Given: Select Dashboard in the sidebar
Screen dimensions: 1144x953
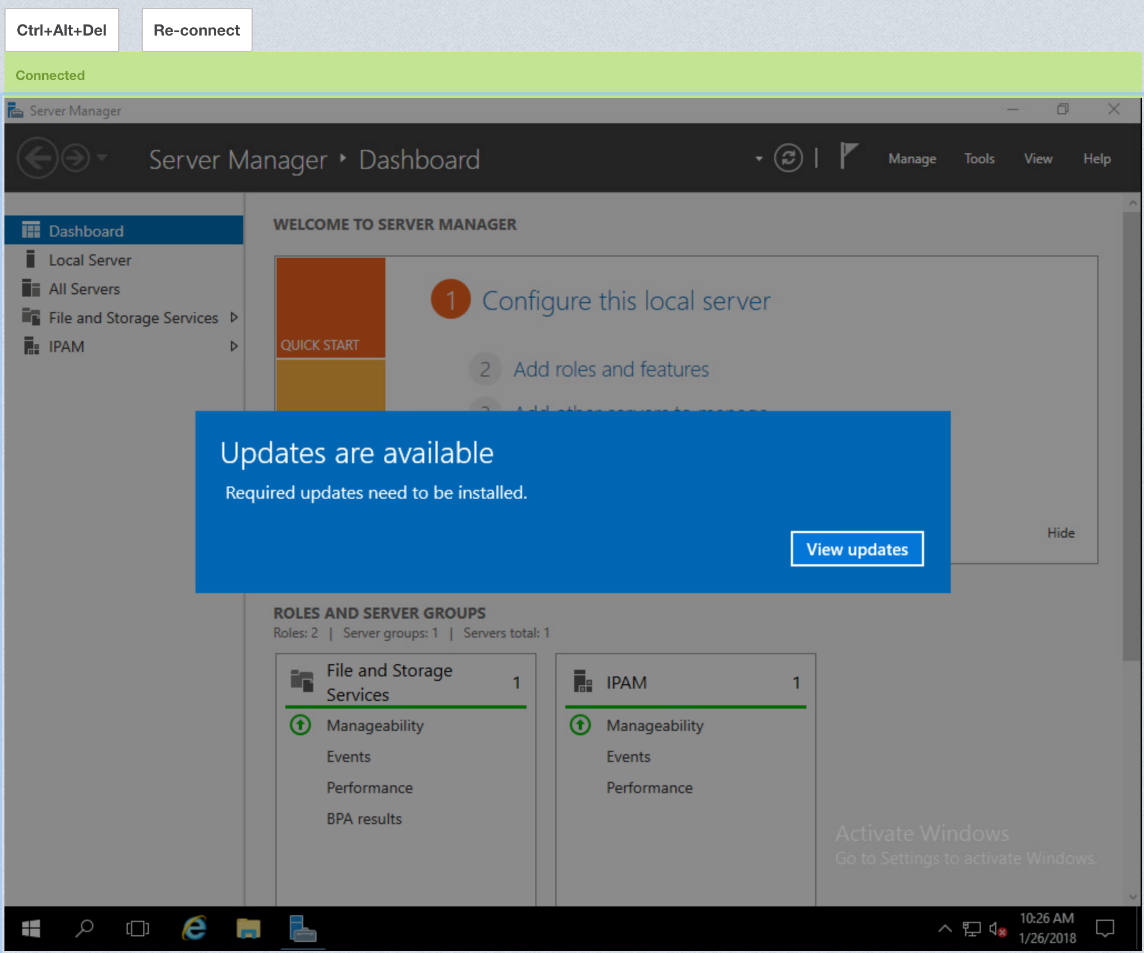Looking at the screenshot, I should pos(124,231).
